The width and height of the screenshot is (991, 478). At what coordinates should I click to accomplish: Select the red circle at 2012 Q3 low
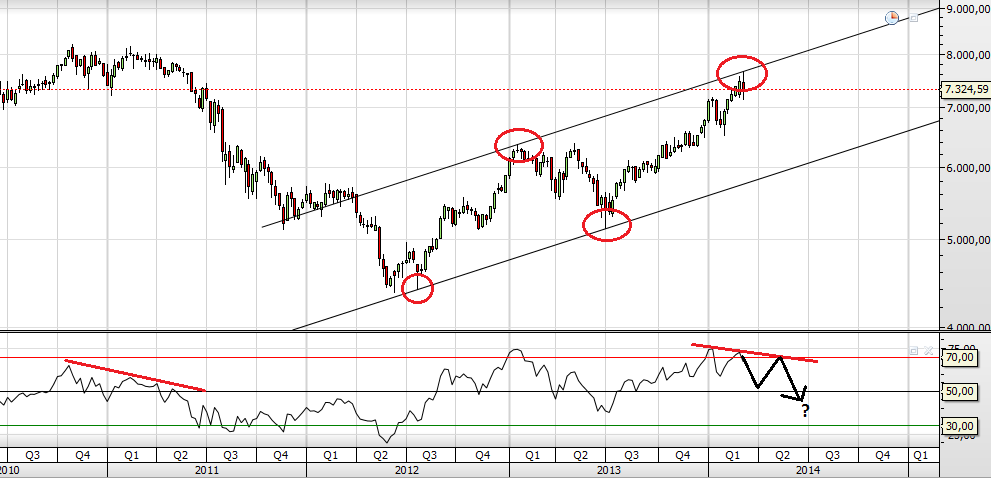tap(417, 288)
